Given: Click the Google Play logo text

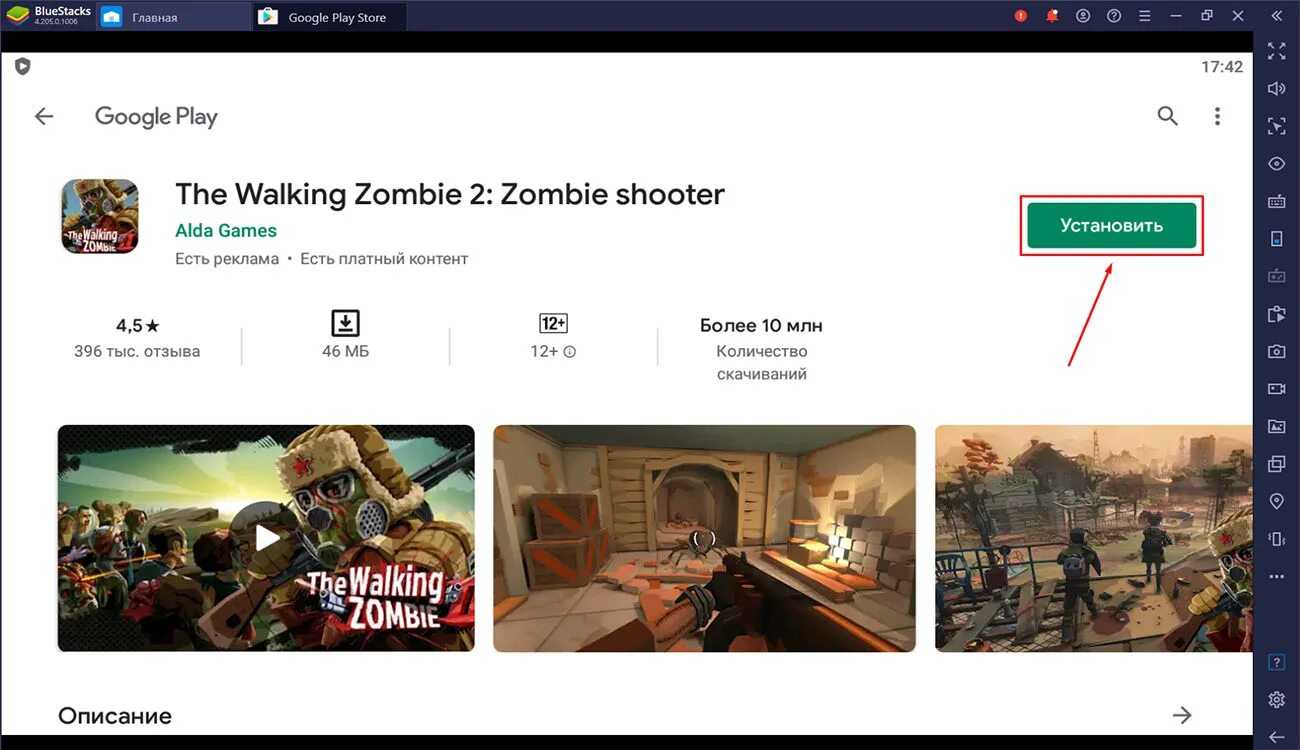Looking at the screenshot, I should (156, 117).
